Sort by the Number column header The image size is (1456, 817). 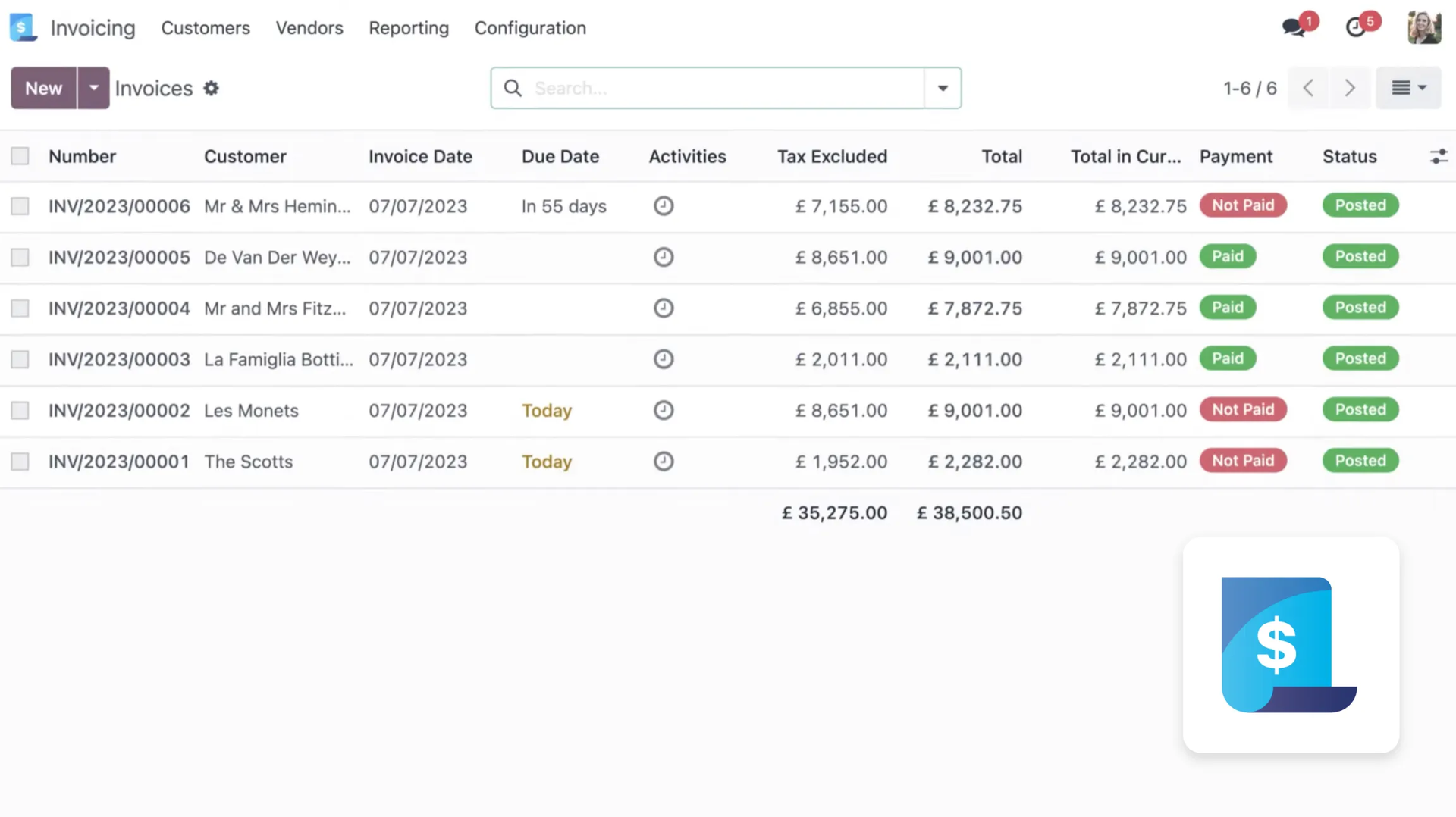(x=82, y=156)
